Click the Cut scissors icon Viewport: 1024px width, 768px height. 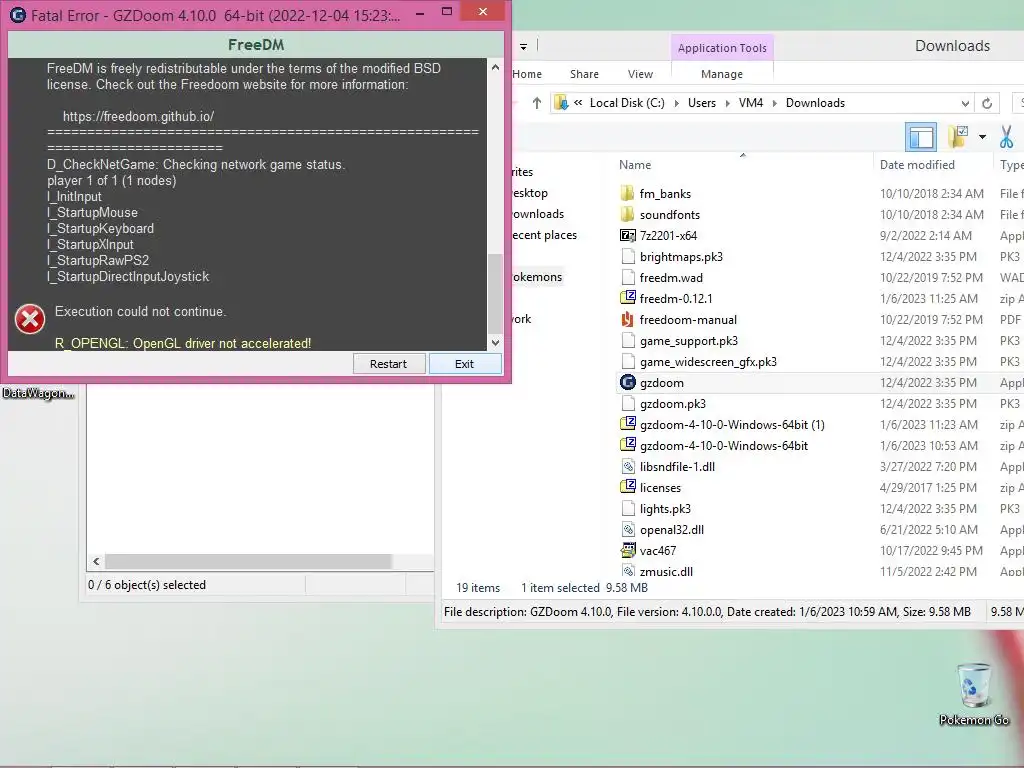[1006, 137]
